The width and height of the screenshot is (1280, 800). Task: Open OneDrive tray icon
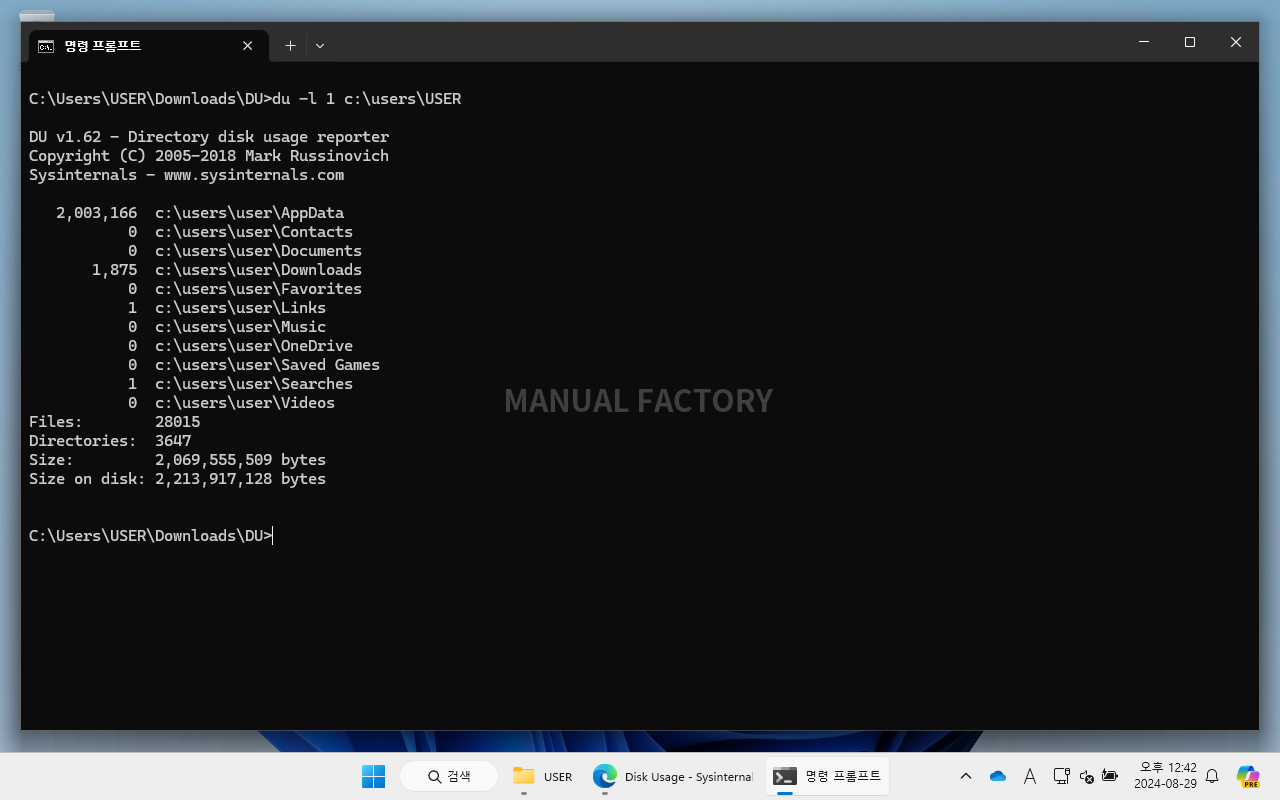tap(998, 776)
